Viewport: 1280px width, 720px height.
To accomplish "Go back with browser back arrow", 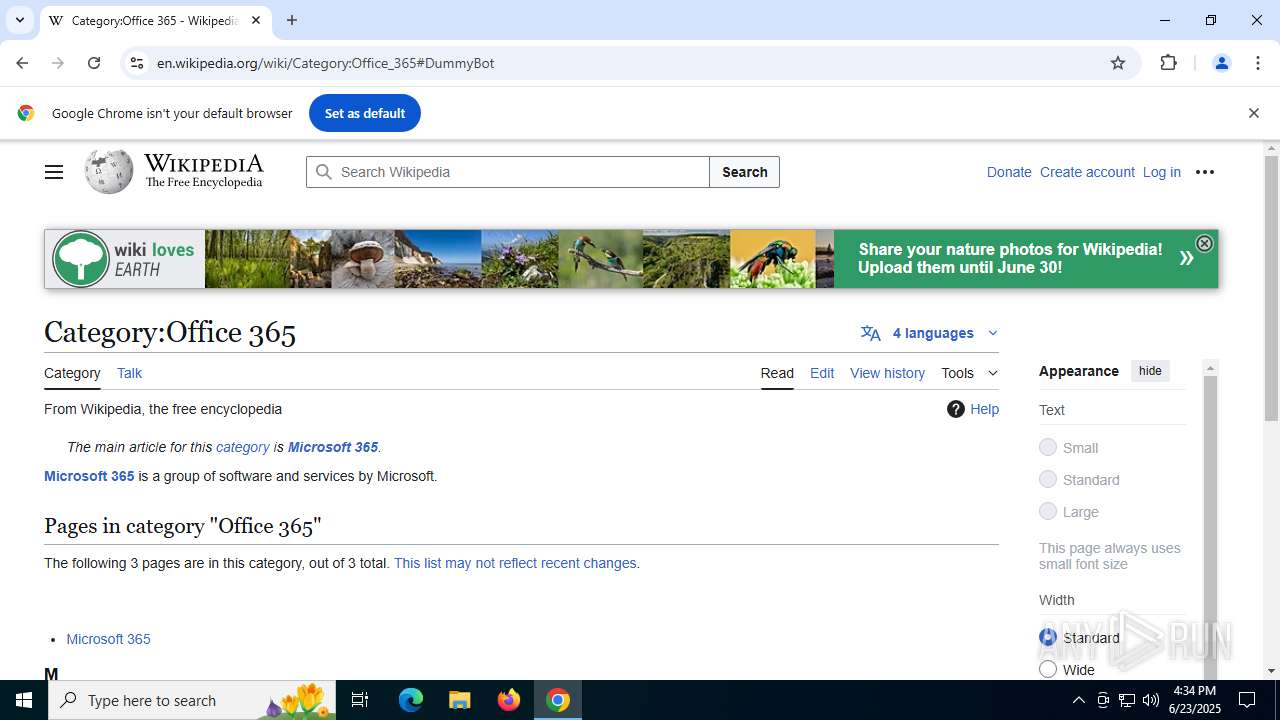I will point(22,63).
